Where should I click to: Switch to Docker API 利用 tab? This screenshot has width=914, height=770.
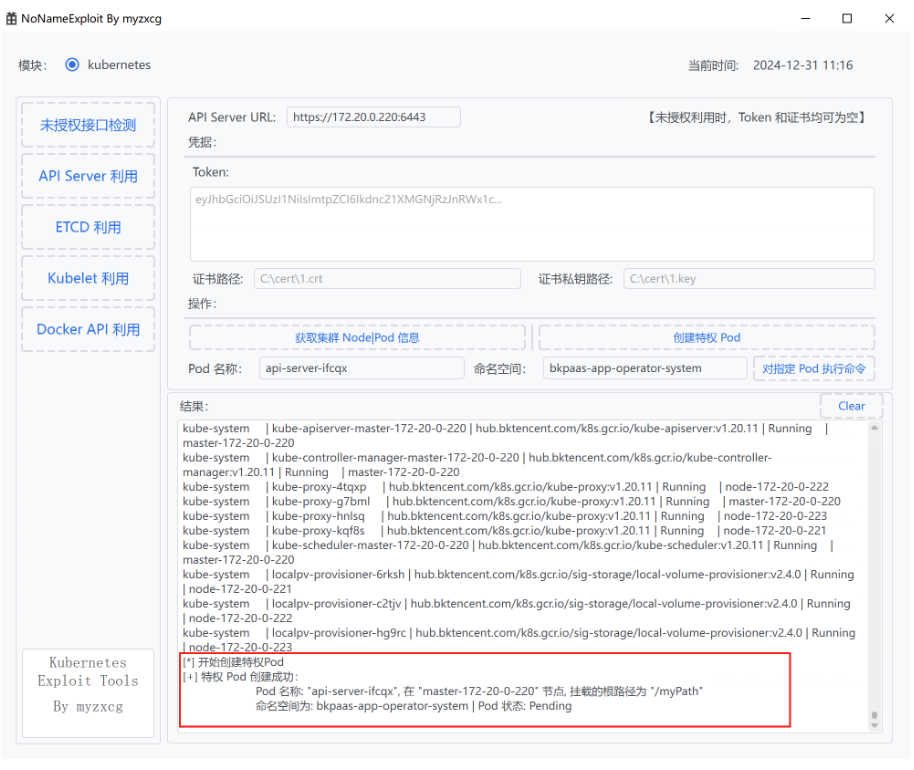[88, 329]
